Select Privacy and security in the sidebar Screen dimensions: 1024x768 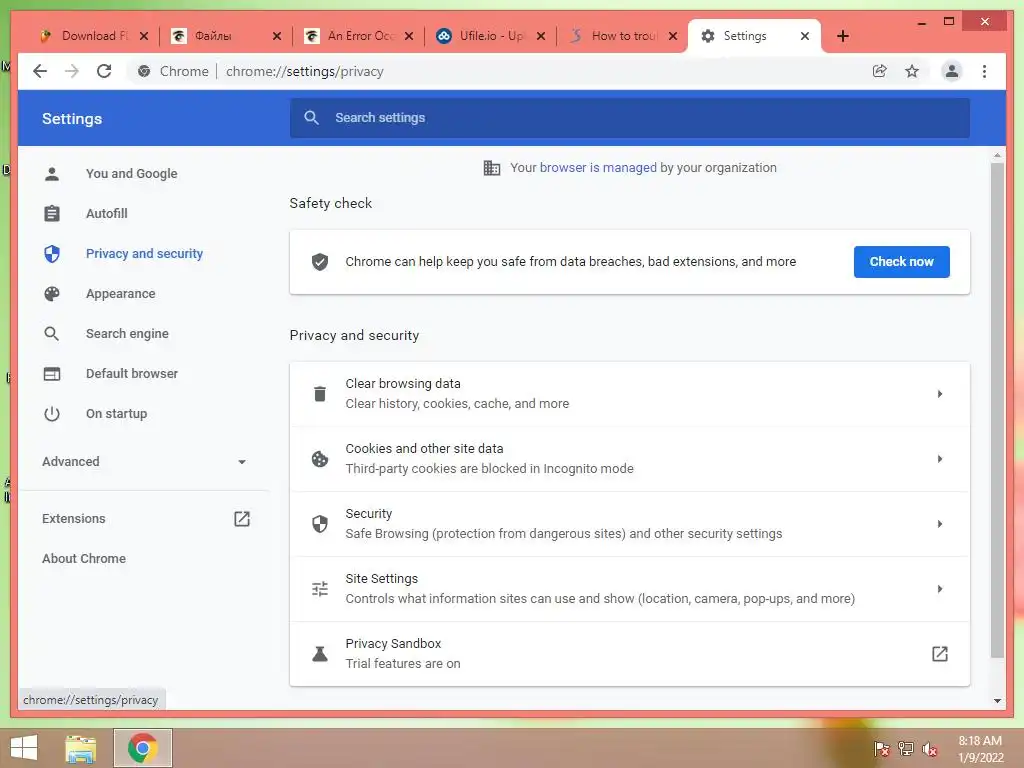[144, 253]
